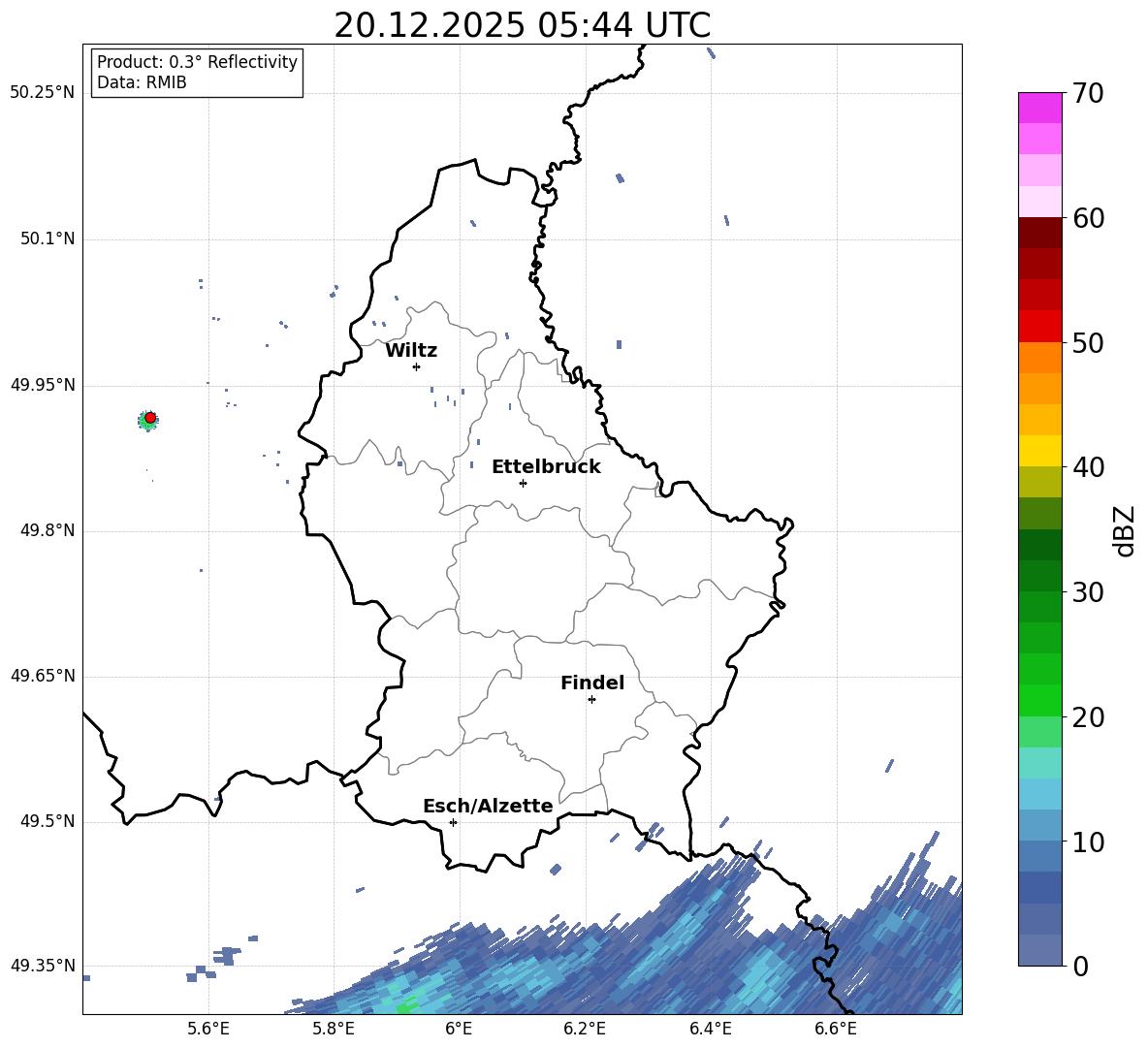This screenshot has width=1148, height=1048.
Task: Click the red radar site marker
Action: pyautogui.click(x=150, y=418)
